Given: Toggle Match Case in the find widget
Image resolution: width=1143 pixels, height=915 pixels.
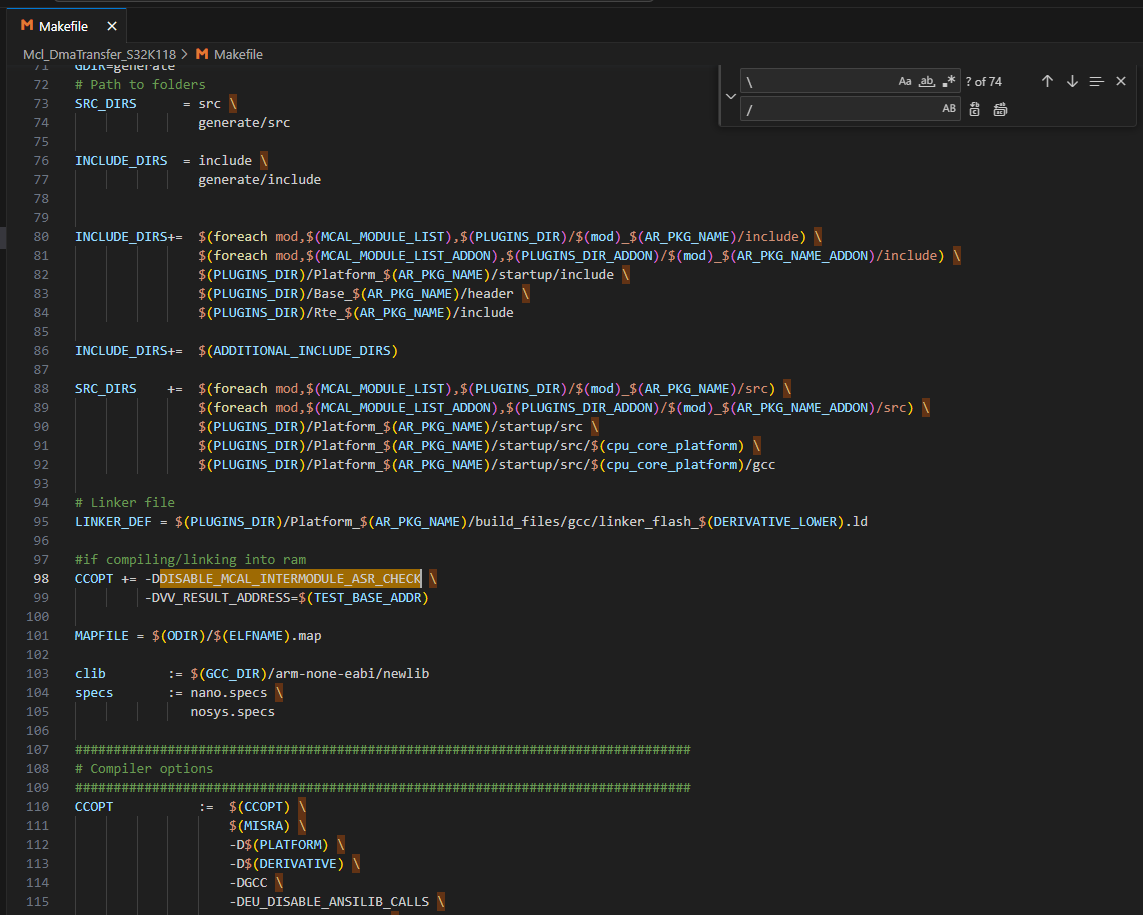Looking at the screenshot, I should 905,81.
